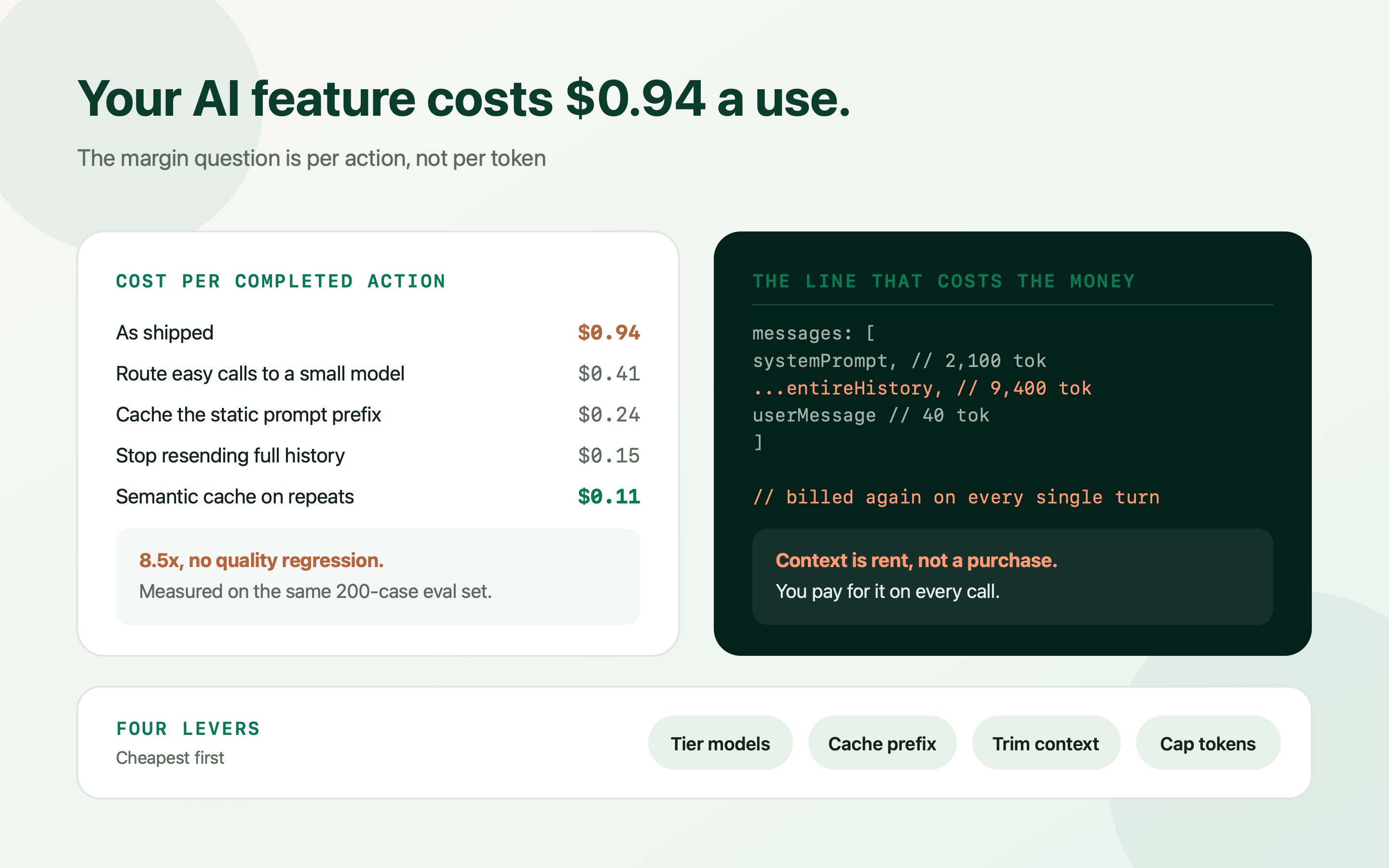
Task: Click the "messages: [" code line
Action: tap(813, 334)
